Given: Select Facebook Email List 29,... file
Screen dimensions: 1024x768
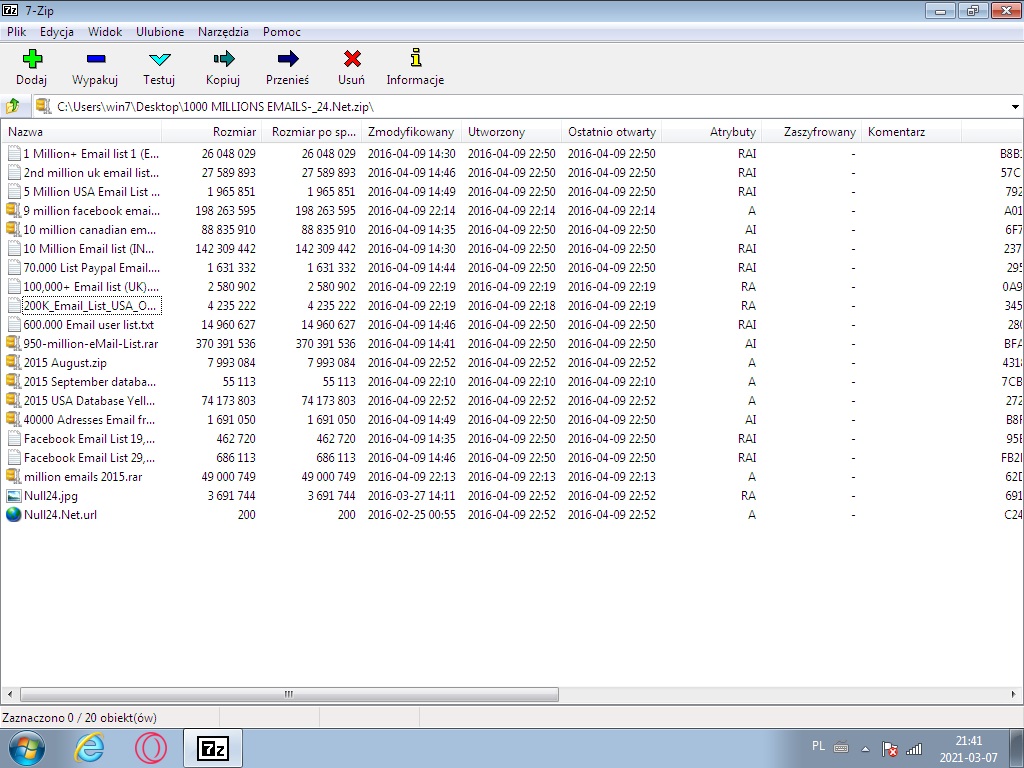Looking at the screenshot, I should click(x=89, y=457).
